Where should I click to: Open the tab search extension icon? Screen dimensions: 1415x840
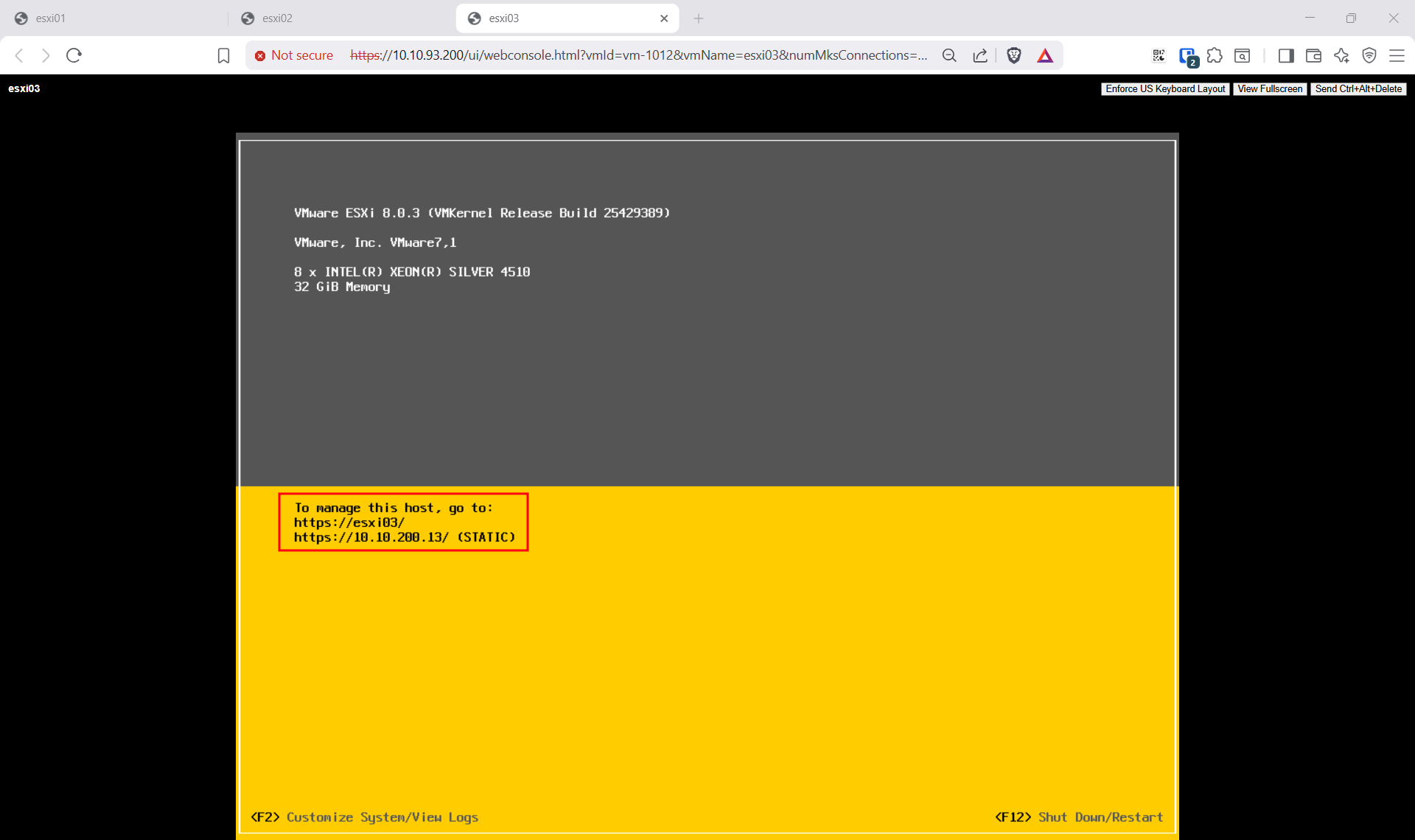pyautogui.click(x=1243, y=55)
